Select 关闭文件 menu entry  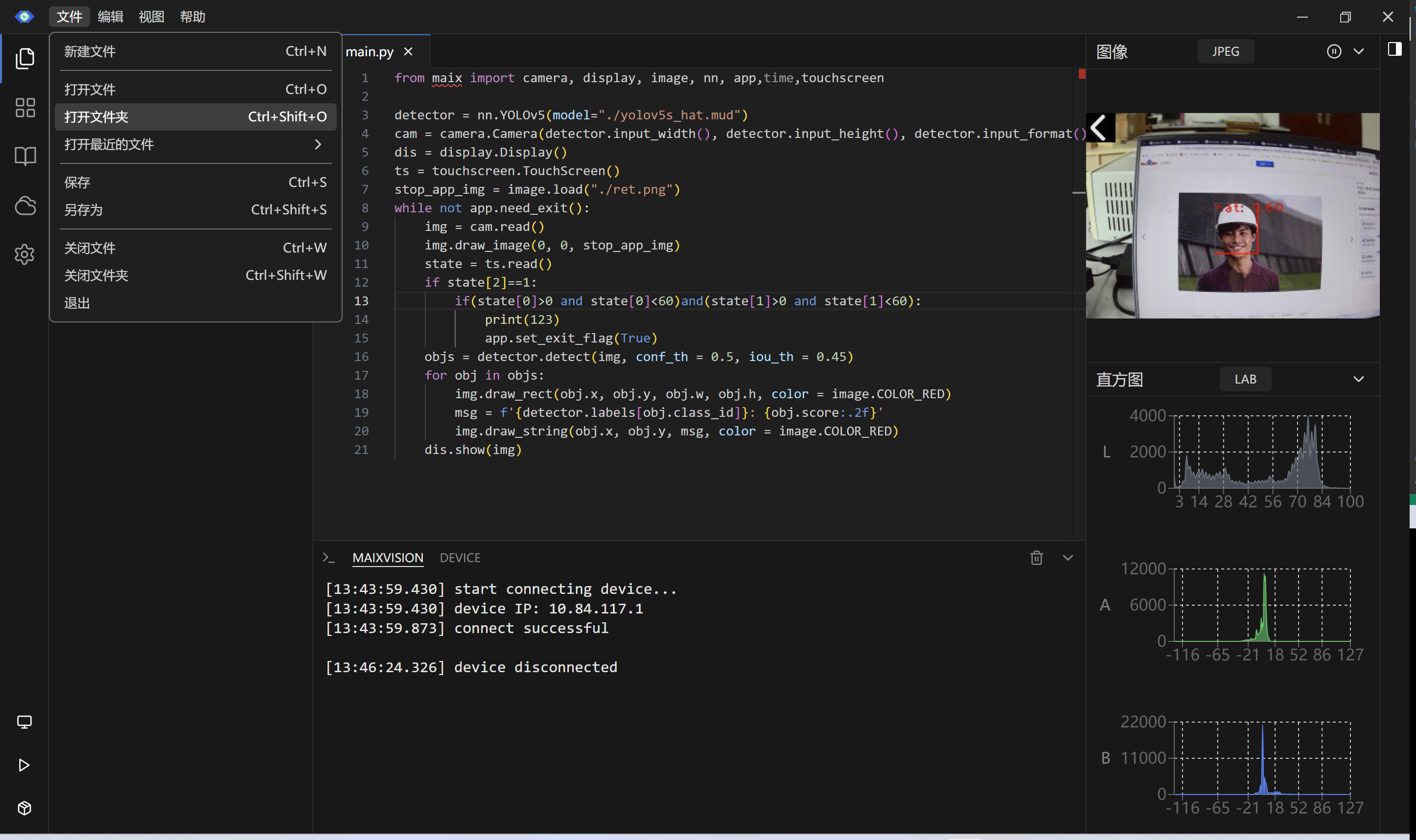pyautogui.click(x=195, y=248)
